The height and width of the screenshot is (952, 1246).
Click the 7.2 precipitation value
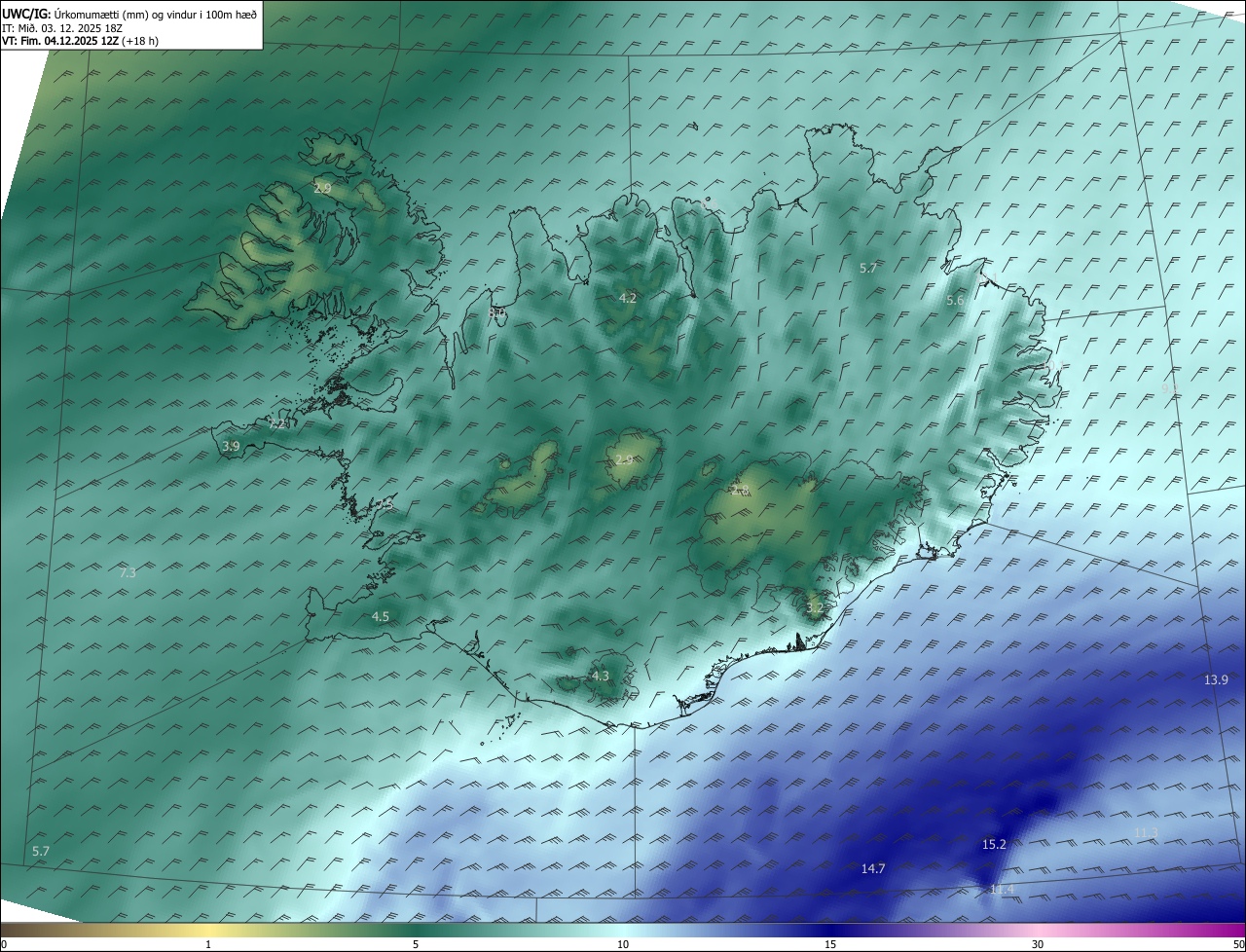(x=276, y=424)
